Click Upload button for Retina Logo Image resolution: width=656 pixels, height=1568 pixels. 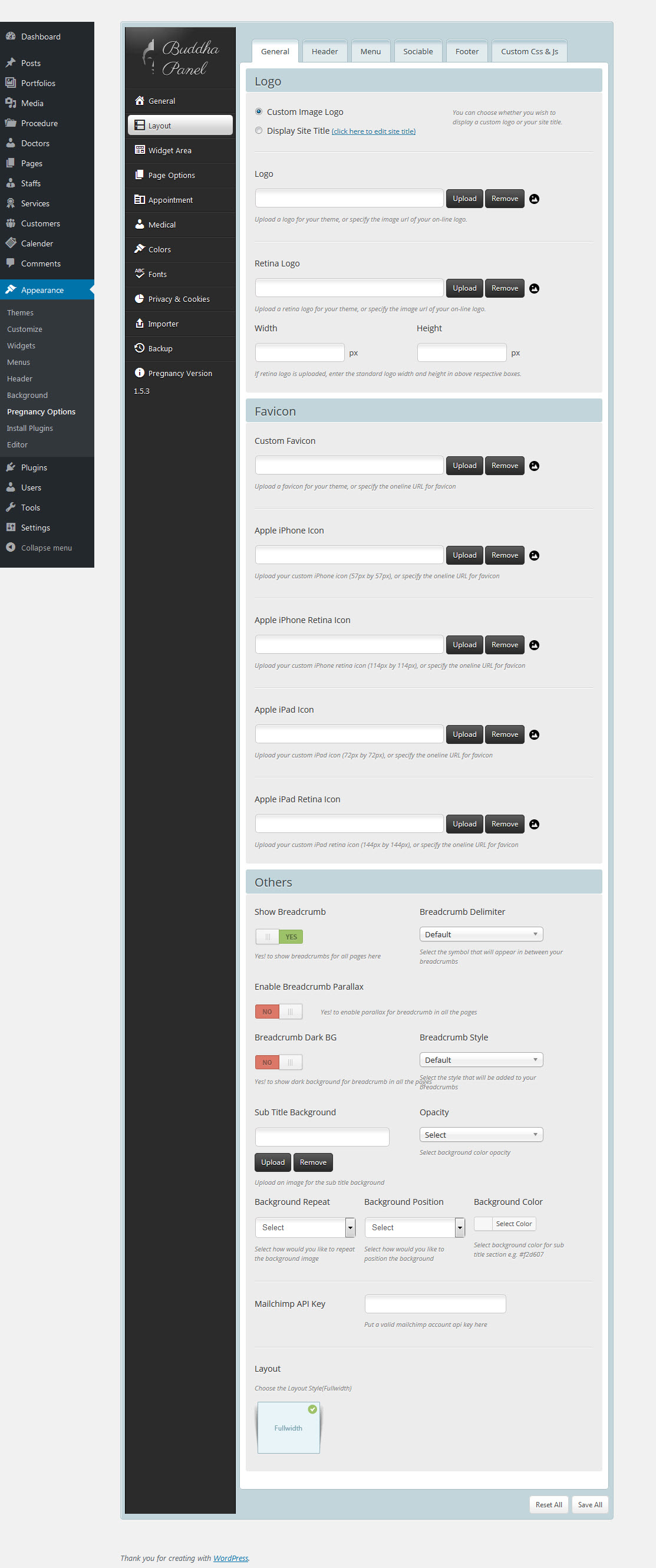pyautogui.click(x=464, y=288)
